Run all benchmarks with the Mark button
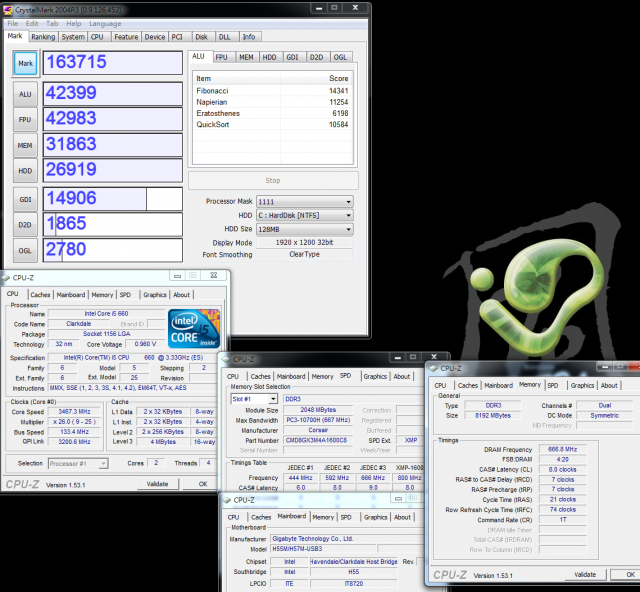Viewport: 640px width, 592px height. pyautogui.click(x=25, y=63)
